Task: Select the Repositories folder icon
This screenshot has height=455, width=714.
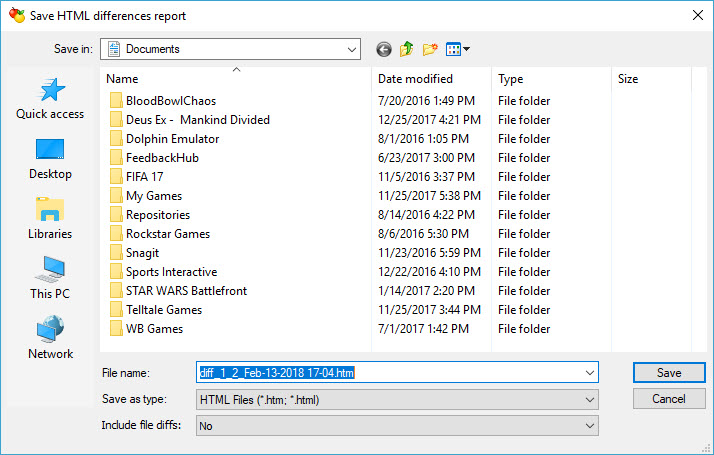Action: (x=116, y=215)
